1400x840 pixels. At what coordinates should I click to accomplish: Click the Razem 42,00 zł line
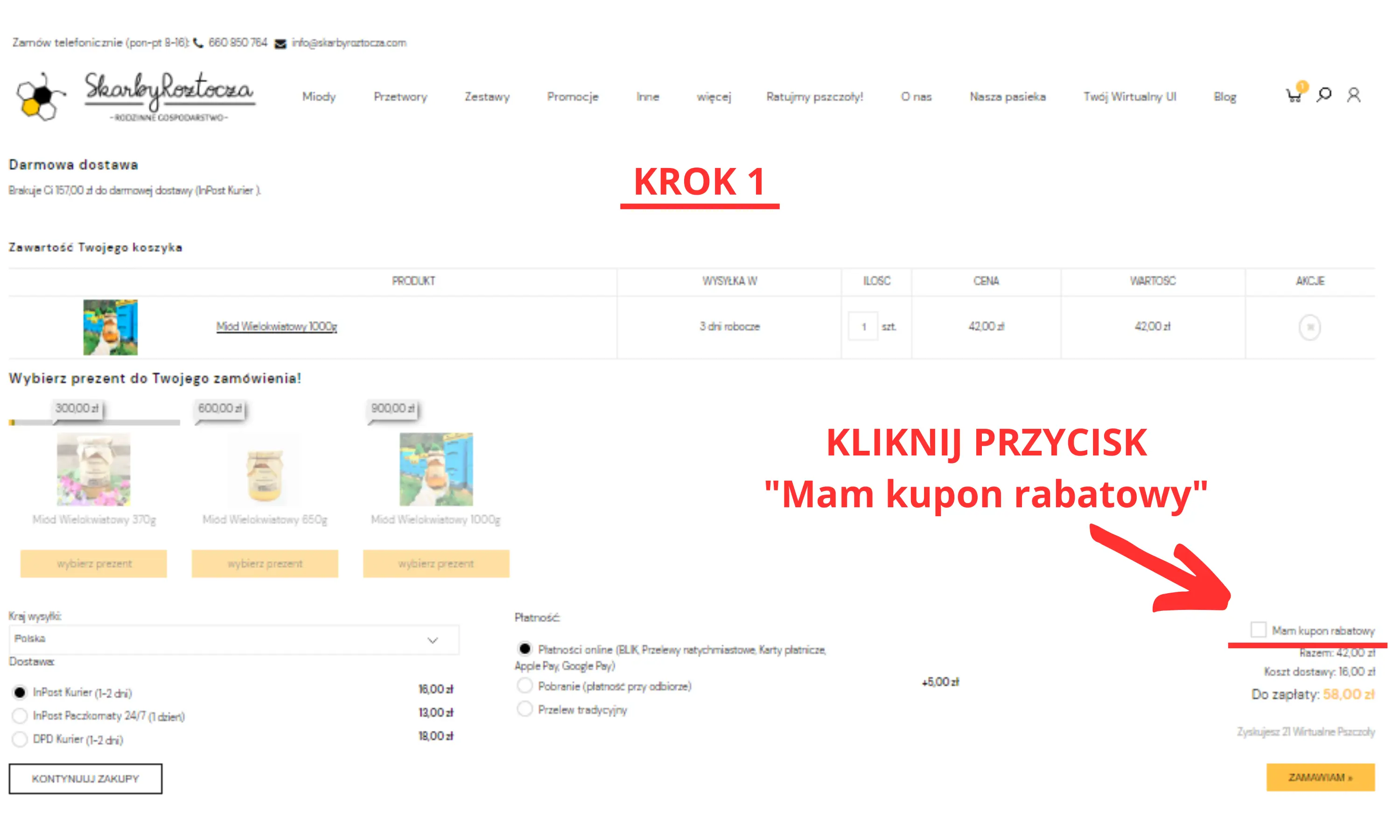pyautogui.click(x=1337, y=653)
